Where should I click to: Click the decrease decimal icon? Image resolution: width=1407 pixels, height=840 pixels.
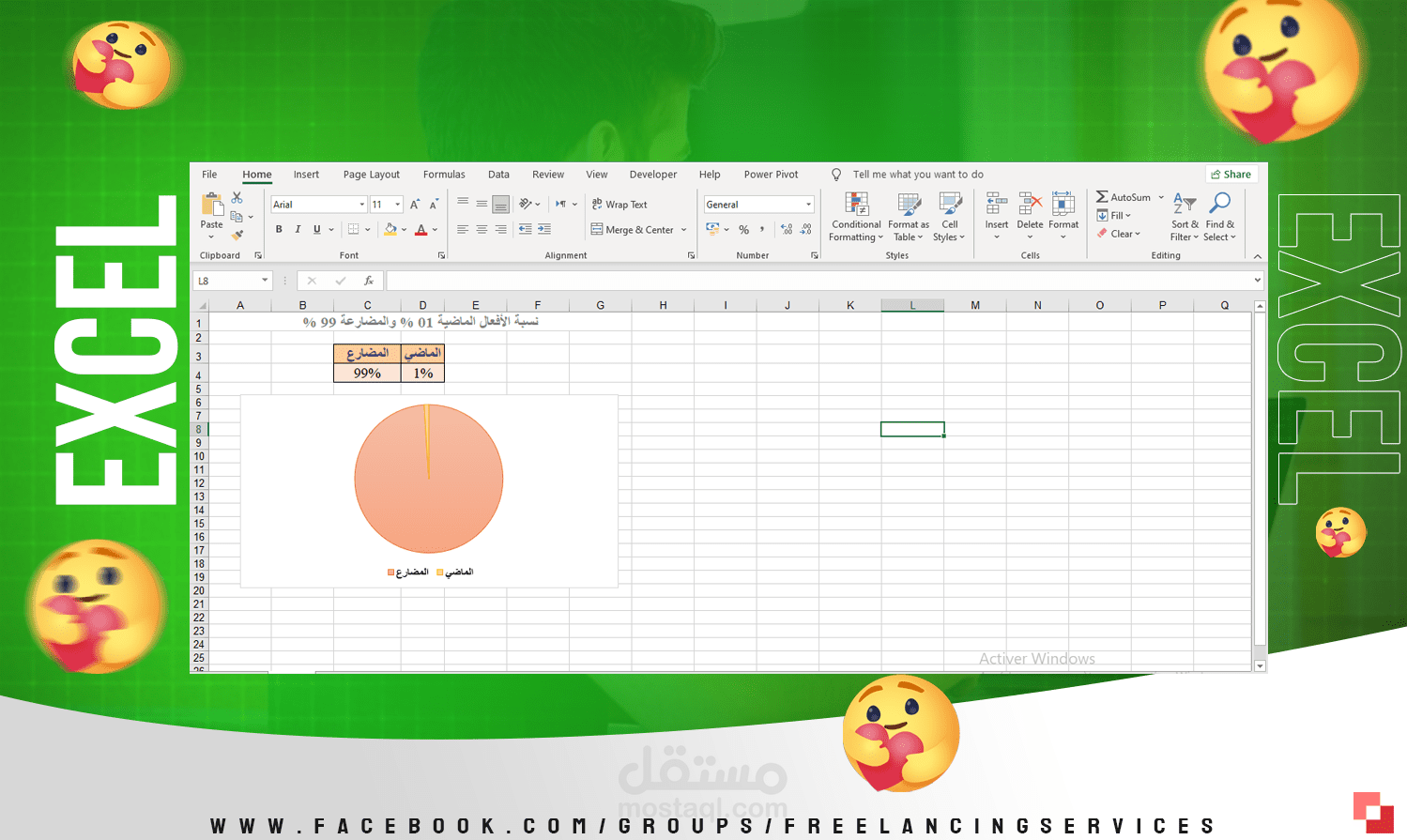pos(806,229)
